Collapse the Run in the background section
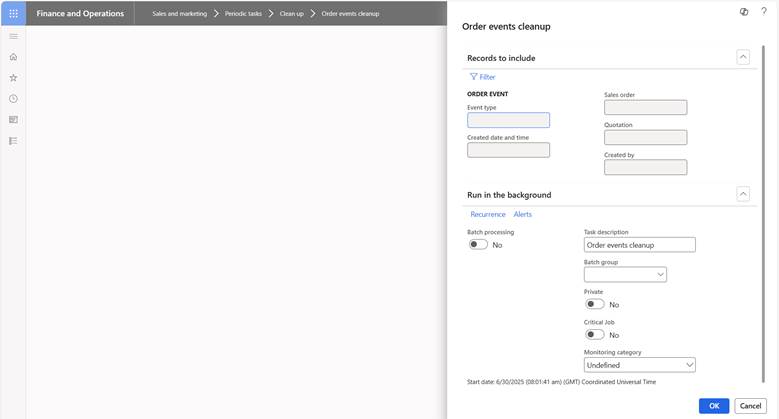 [x=743, y=194]
